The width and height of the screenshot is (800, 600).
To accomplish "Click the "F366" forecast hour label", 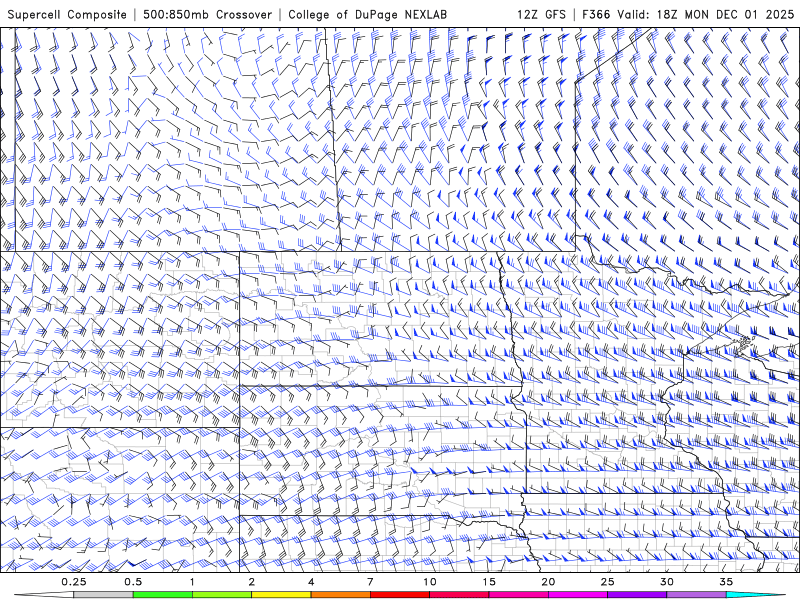I will pos(596,14).
